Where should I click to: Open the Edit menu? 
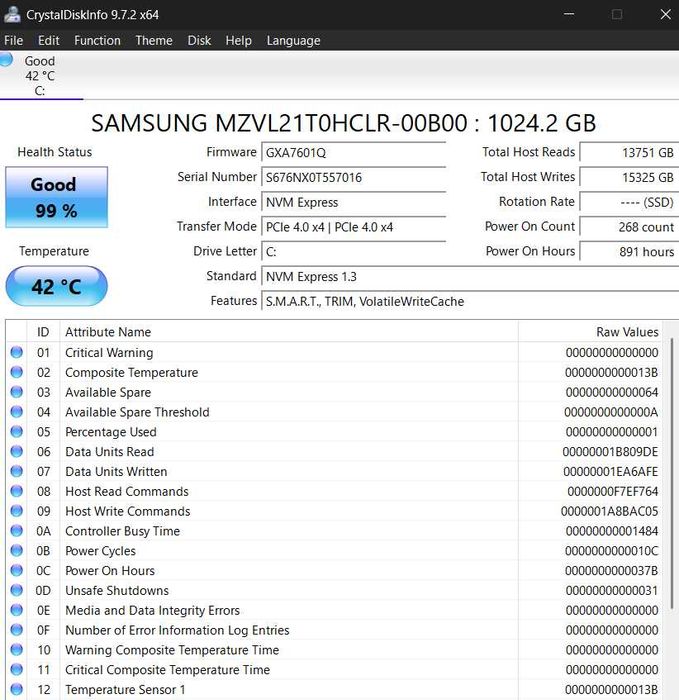coord(48,41)
